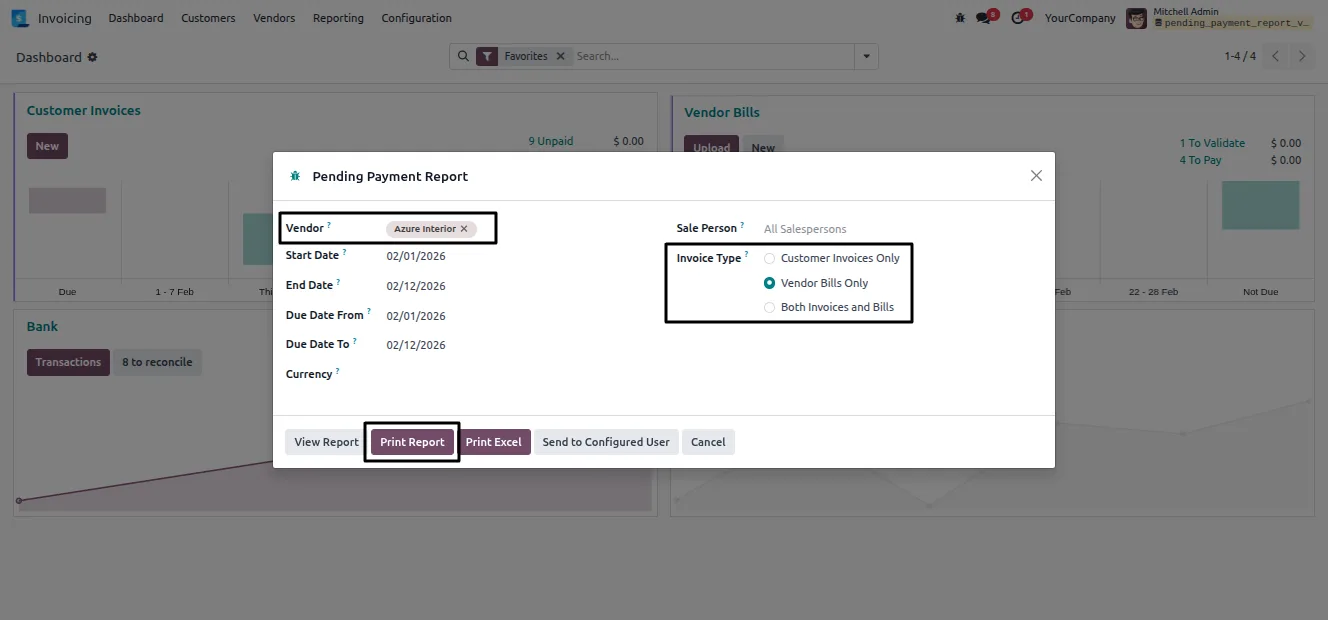The width and height of the screenshot is (1328, 620).
Task: Open the Reporting menu
Action: (x=338, y=18)
